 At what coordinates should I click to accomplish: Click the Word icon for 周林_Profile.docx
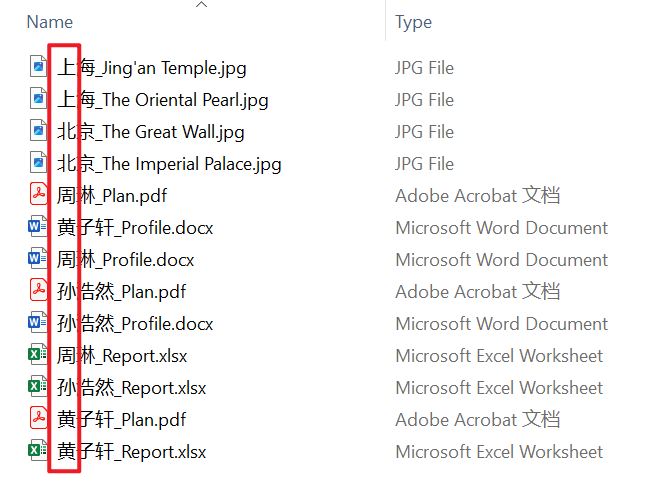[38, 260]
